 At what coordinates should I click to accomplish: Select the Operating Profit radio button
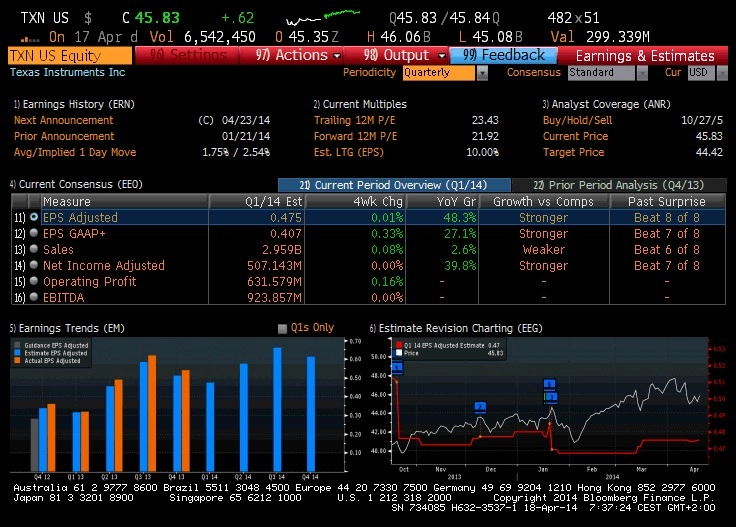pyautogui.click(x=34, y=281)
